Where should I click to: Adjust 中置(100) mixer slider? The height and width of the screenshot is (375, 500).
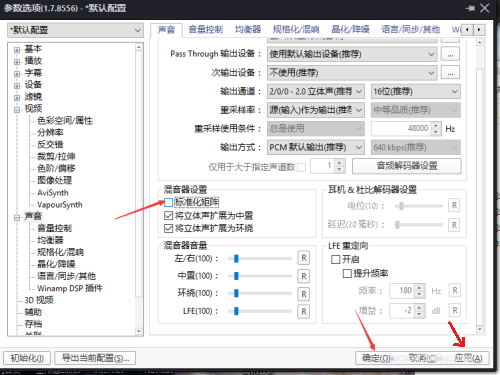pos(260,276)
